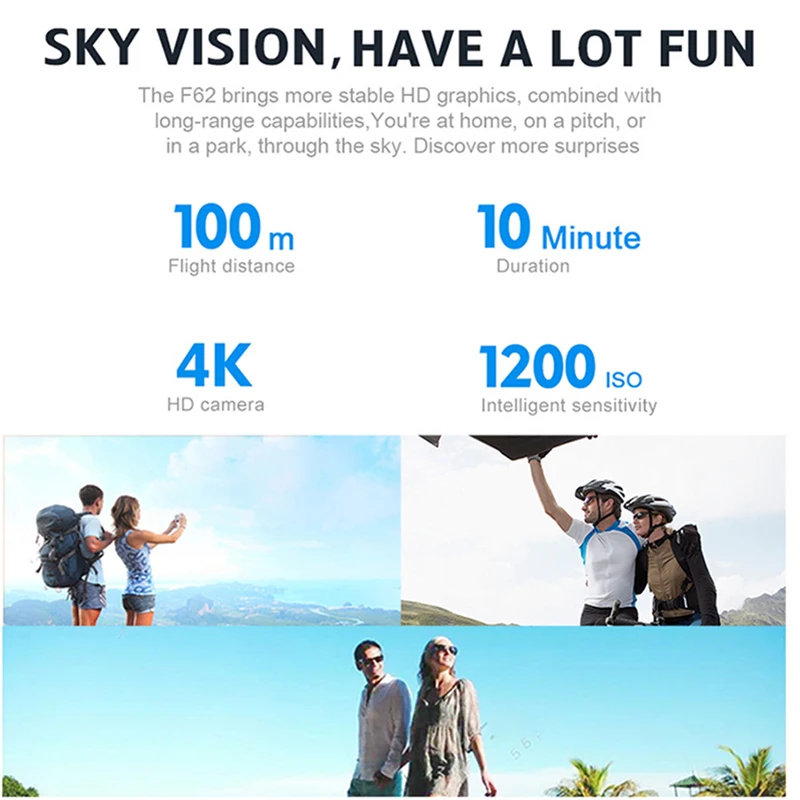The width and height of the screenshot is (800, 800).
Task: Click the white cycling helmet
Action: pyautogui.click(x=600, y=490)
